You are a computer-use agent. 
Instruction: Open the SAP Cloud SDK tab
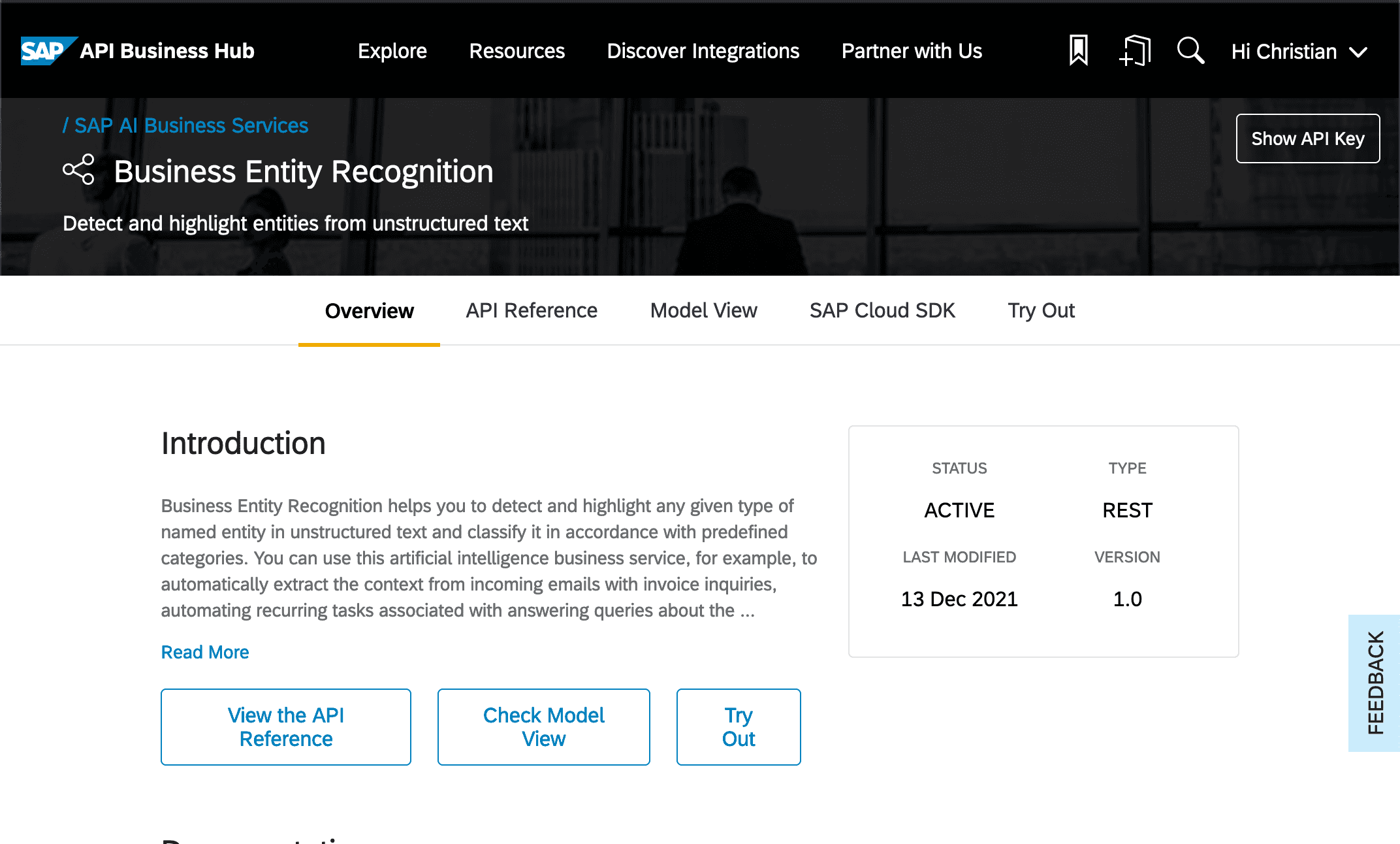coord(882,311)
